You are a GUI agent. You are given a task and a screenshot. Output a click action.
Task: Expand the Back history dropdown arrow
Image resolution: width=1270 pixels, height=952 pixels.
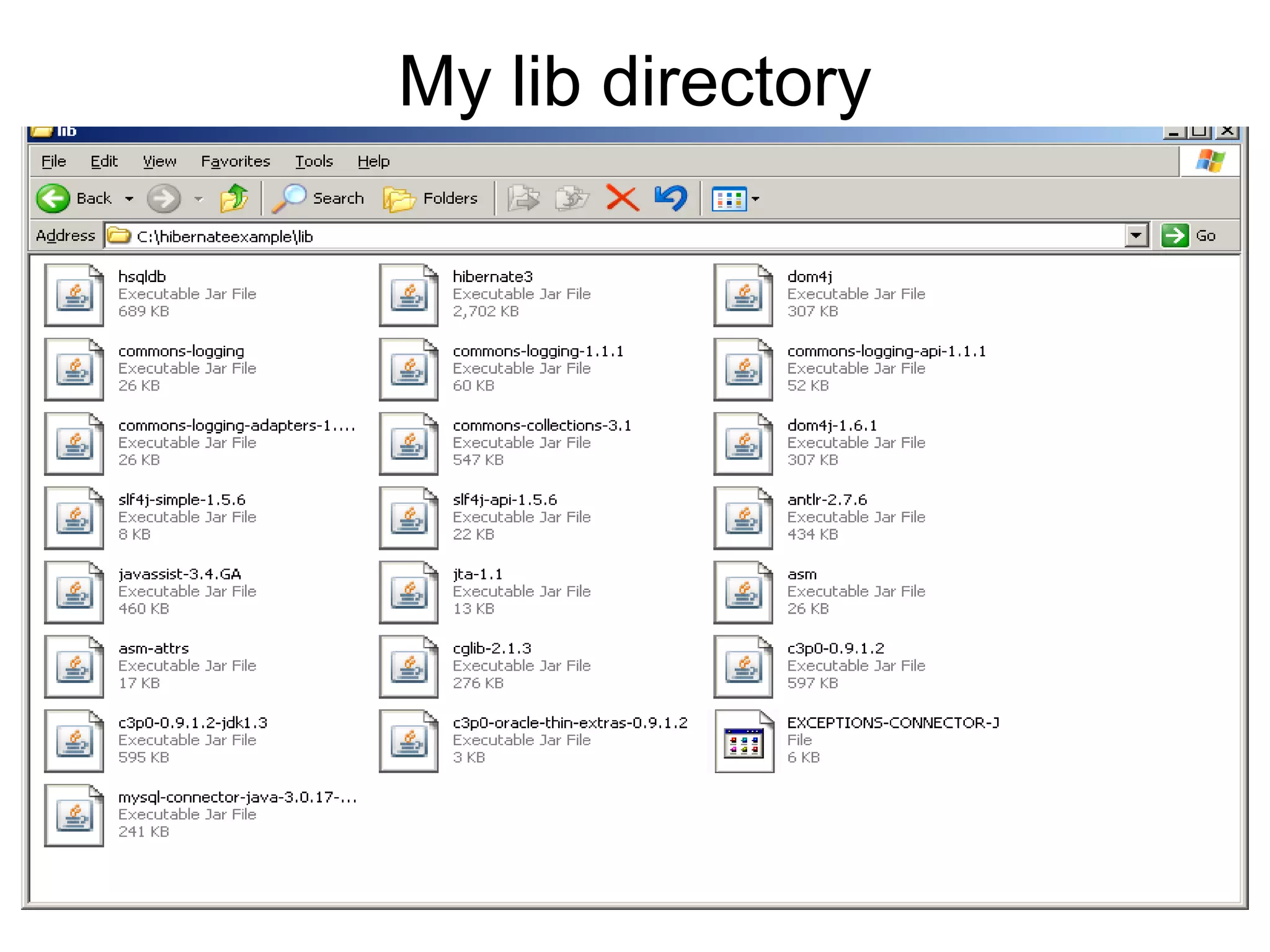click(x=129, y=199)
